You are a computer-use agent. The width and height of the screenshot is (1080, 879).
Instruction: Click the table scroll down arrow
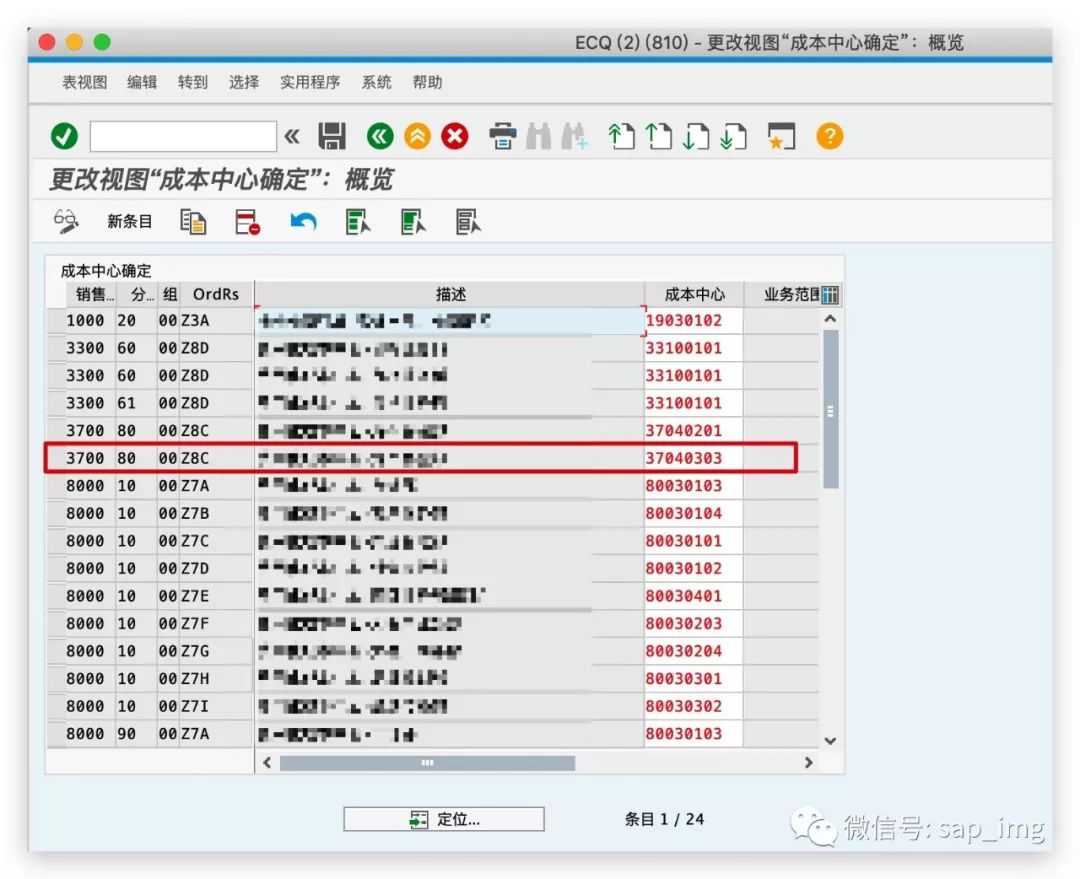coord(830,741)
